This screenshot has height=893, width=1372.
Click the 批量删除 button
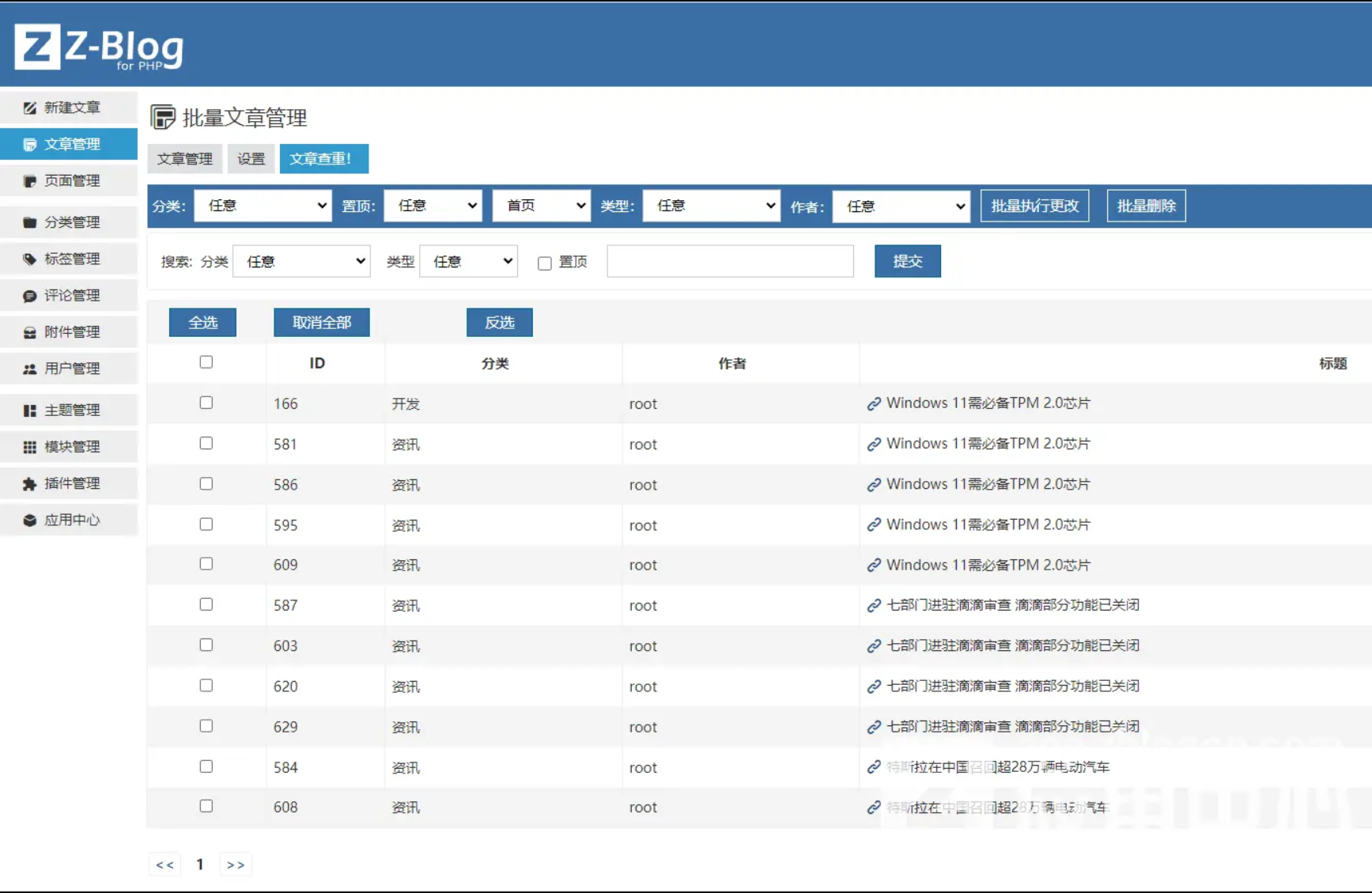[x=1147, y=206]
